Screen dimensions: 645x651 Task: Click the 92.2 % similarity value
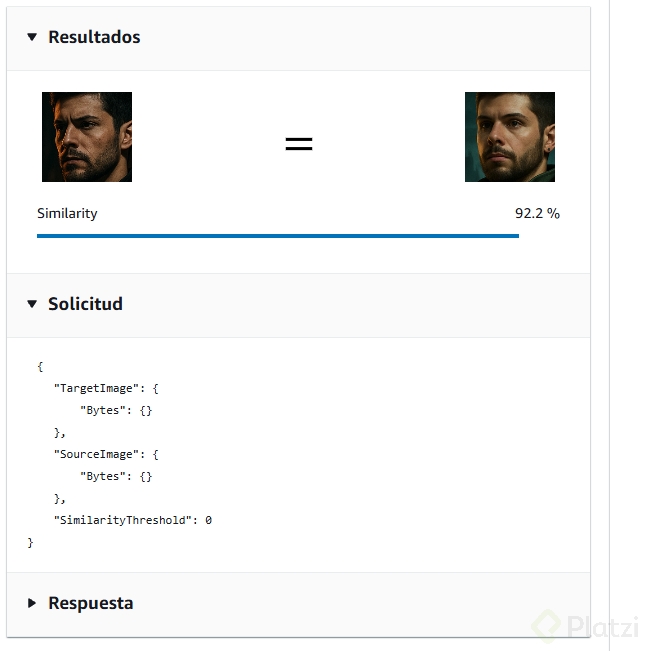point(537,214)
